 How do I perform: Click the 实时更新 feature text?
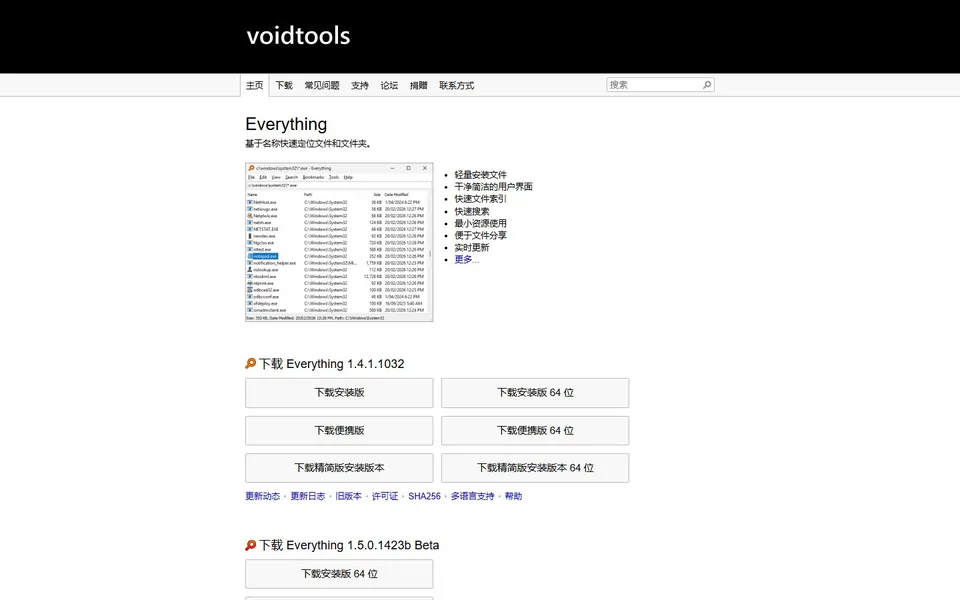[x=471, y=247]
